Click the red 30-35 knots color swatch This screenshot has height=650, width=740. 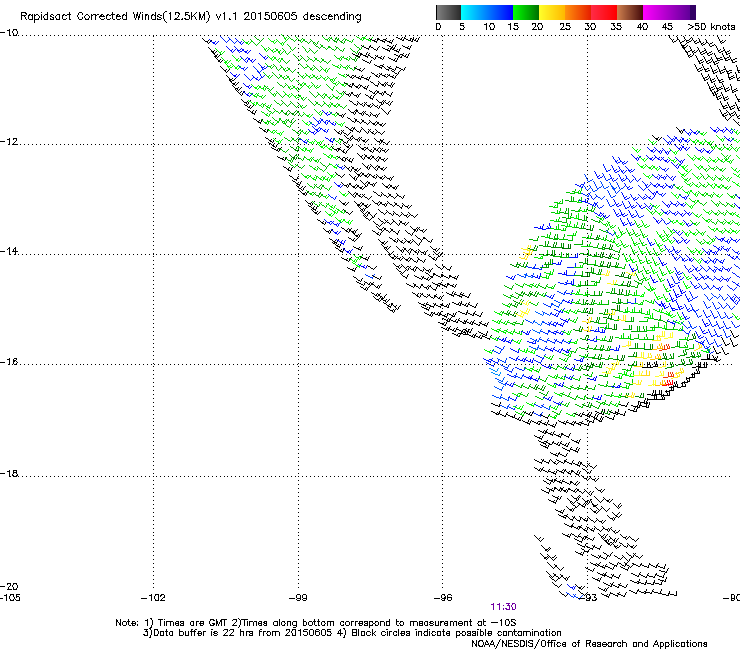coord(604,12)
